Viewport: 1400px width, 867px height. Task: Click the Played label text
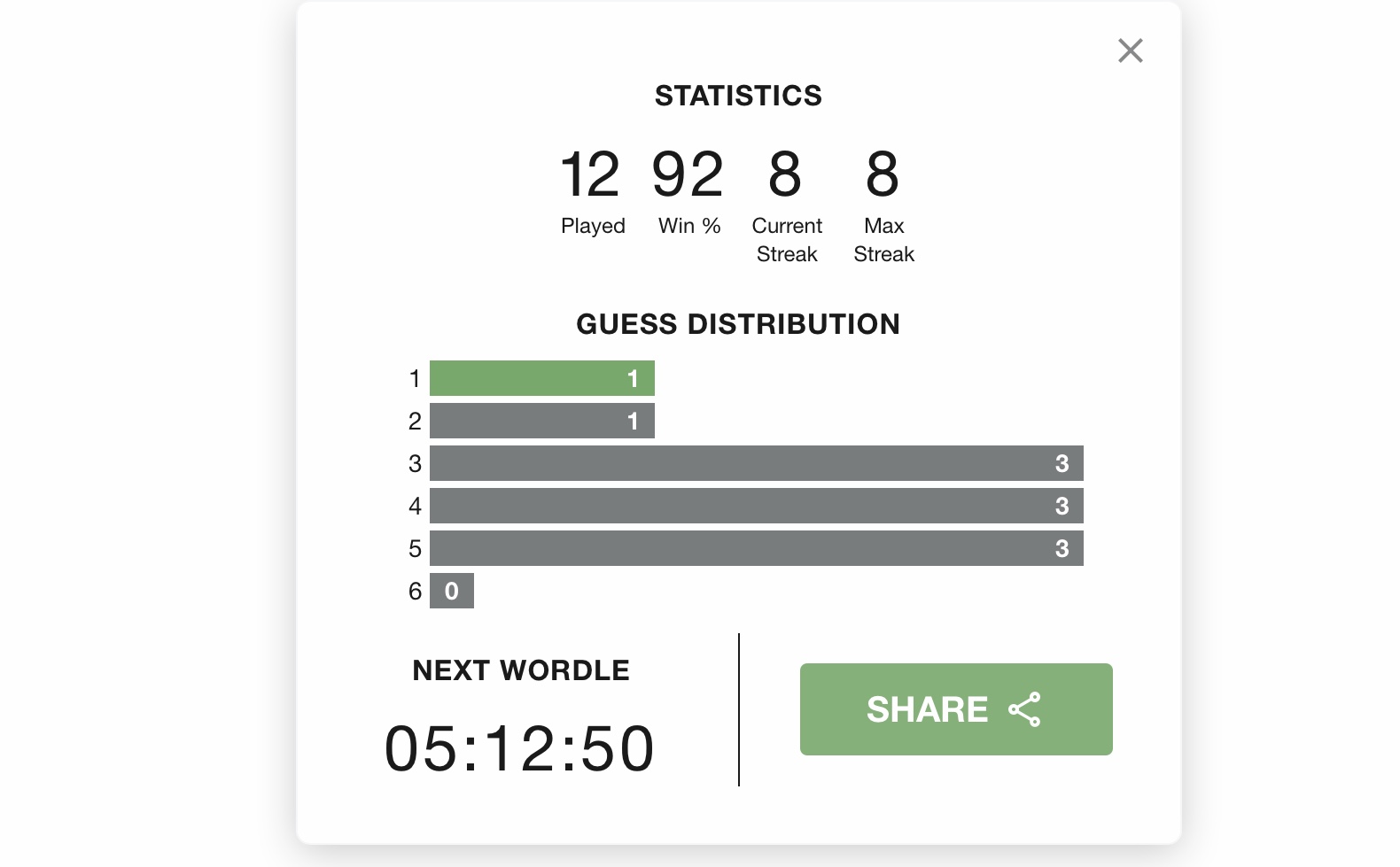[593, 227]
